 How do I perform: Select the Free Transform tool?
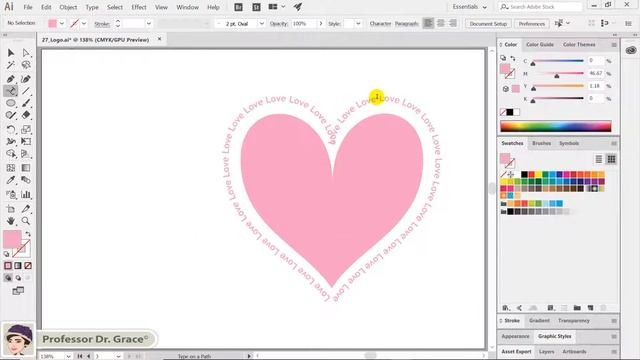point(26,141)
